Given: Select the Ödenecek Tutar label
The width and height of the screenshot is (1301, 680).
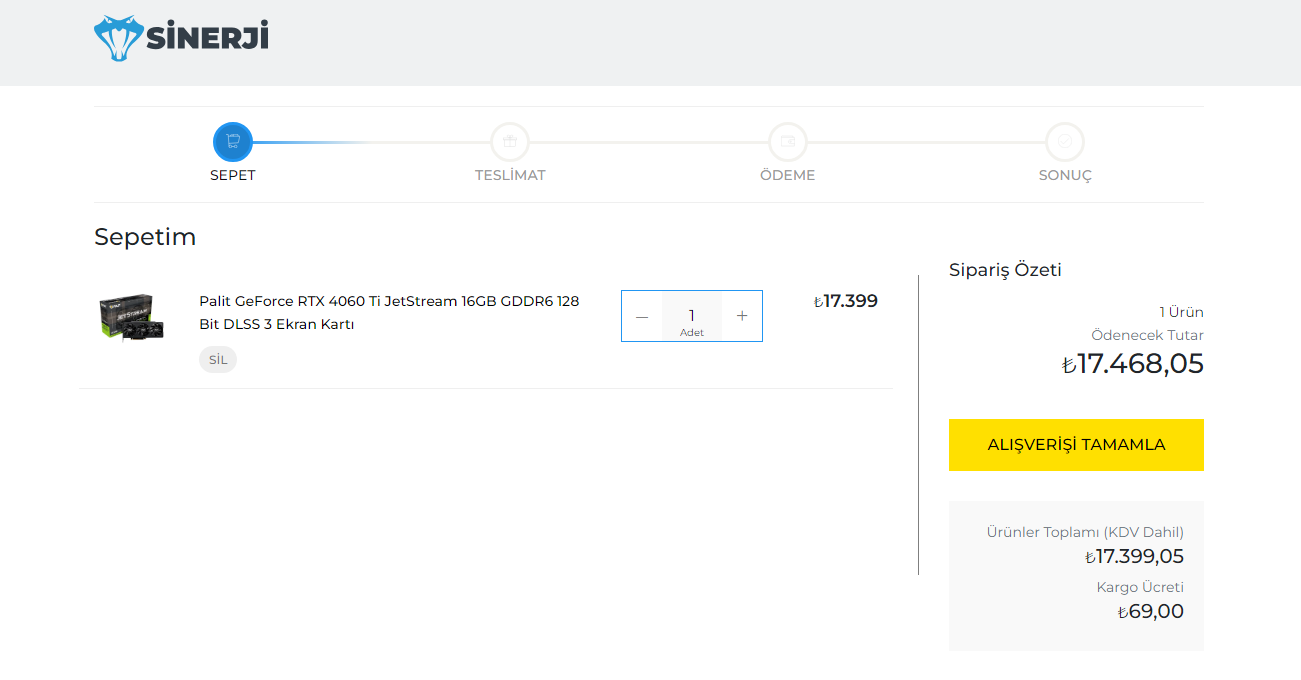Looking at the screenshot, I should pyautogui.click(x=1148, y=335).
